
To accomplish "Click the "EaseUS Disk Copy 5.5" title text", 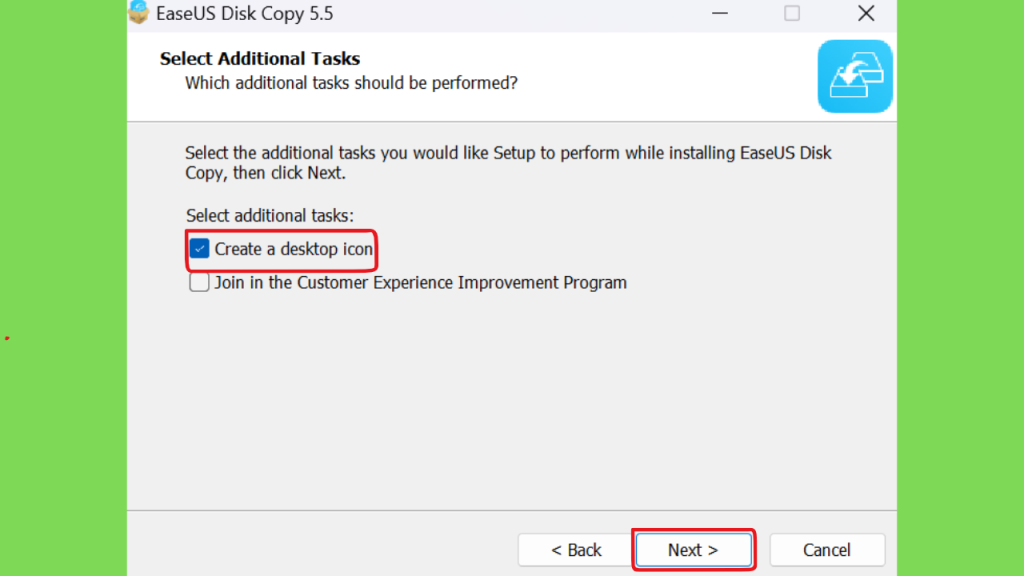I will (244, 14).
